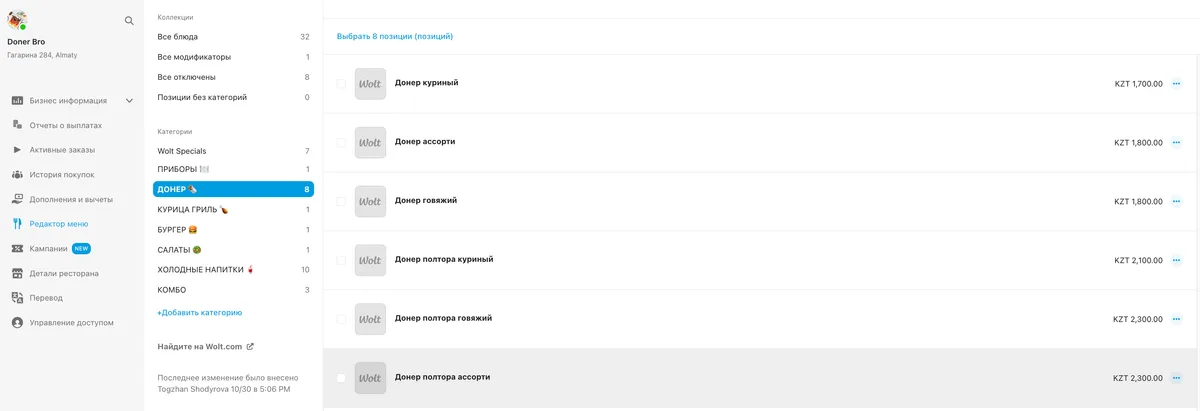Click the Бизнес информация chart icon

tap(18, 101)
